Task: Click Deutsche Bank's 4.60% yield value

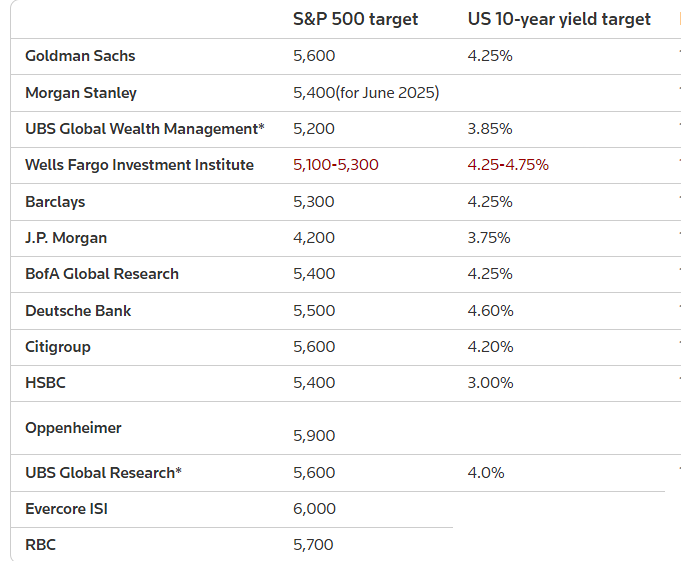Action: [490, 311]
